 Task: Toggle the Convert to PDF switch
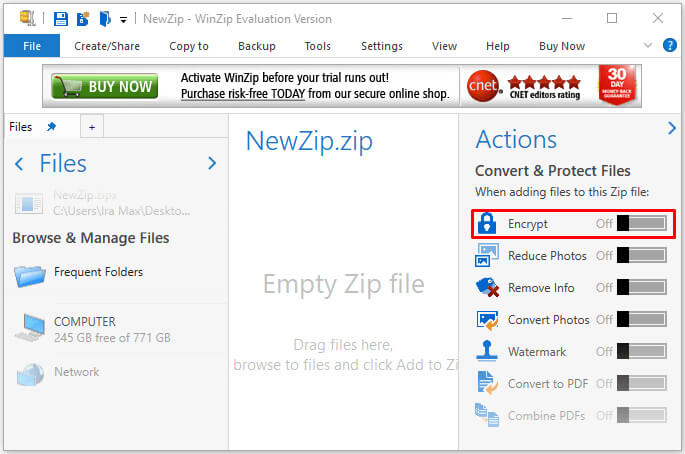coord(642,383)
